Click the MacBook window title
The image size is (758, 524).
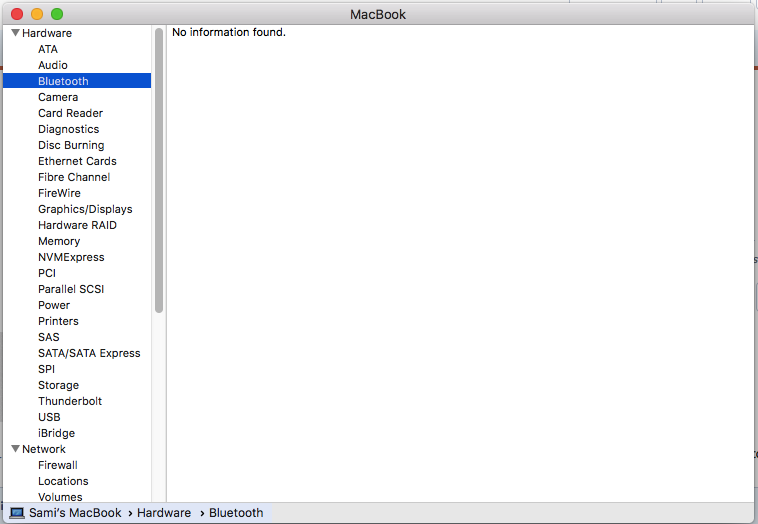tap(378, 15)
